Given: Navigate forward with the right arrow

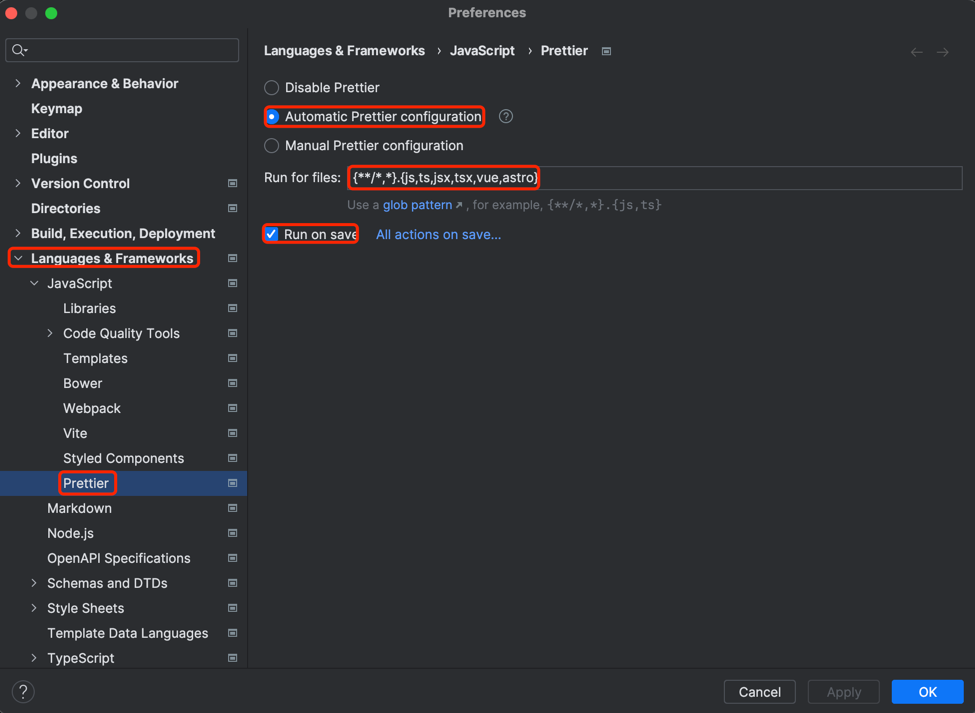Looking at the screenshot, I should tap(943, 52).
